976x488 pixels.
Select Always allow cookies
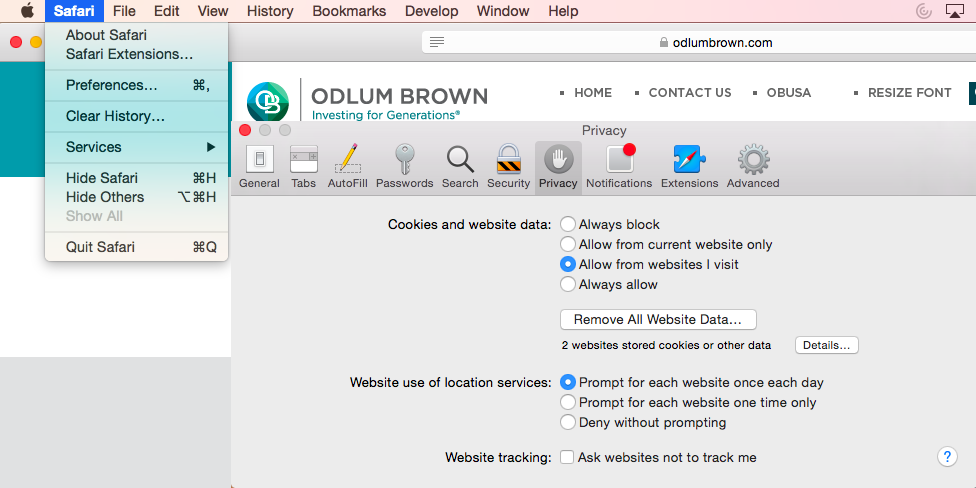pos(568,284)
